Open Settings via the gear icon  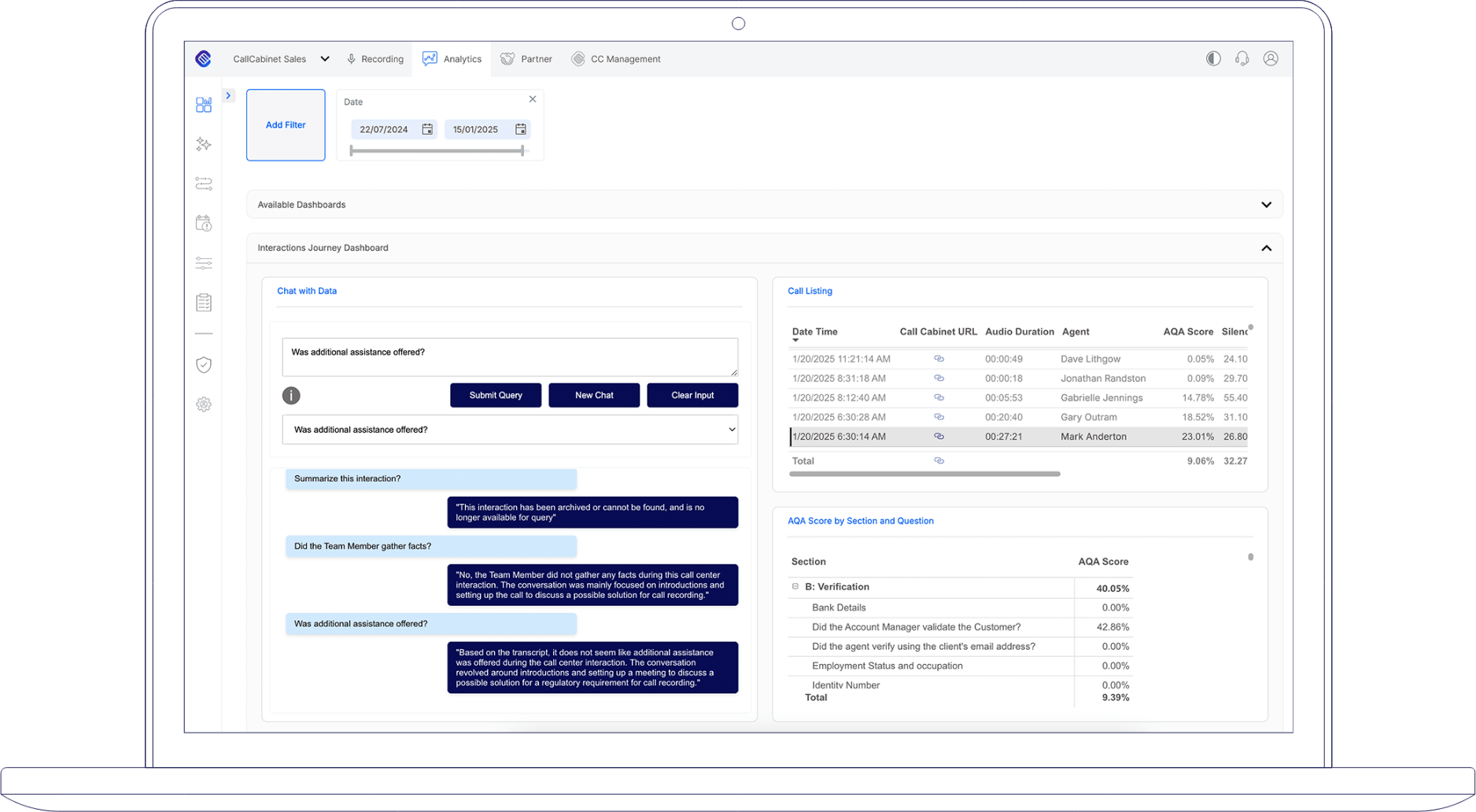click(x=203, y=404)
